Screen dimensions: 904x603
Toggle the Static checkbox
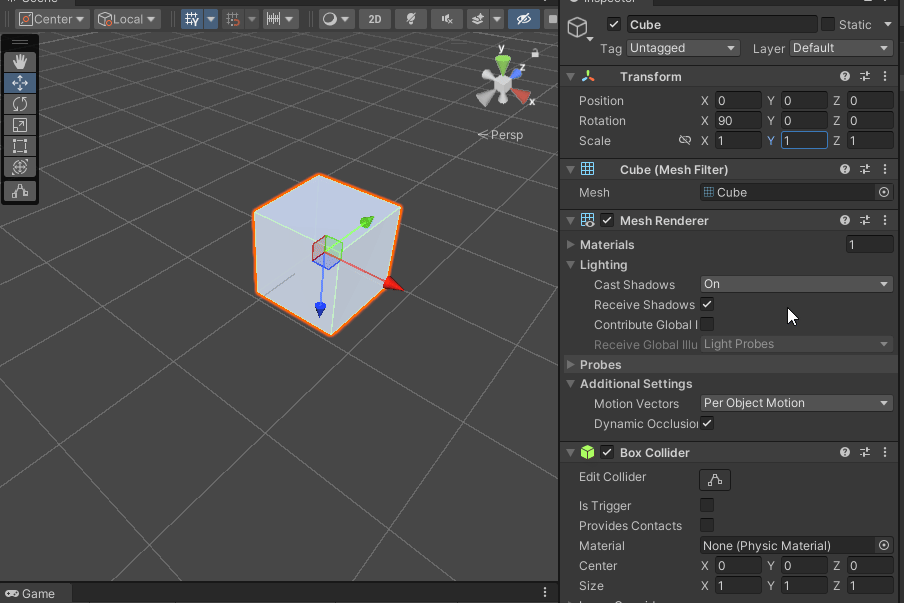(x=828, y=24)
